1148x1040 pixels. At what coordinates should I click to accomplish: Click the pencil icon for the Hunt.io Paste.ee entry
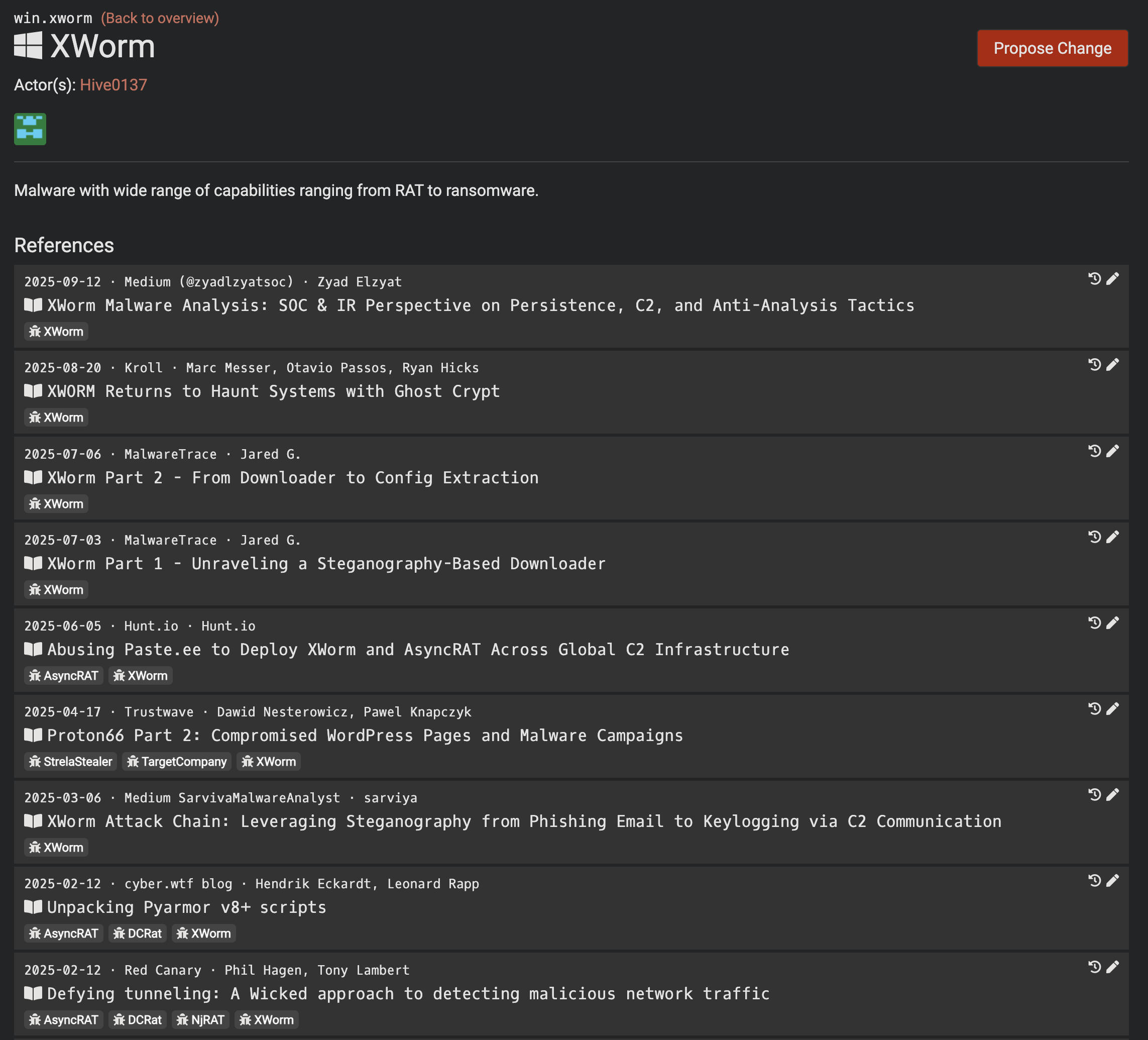point(1112,622)
